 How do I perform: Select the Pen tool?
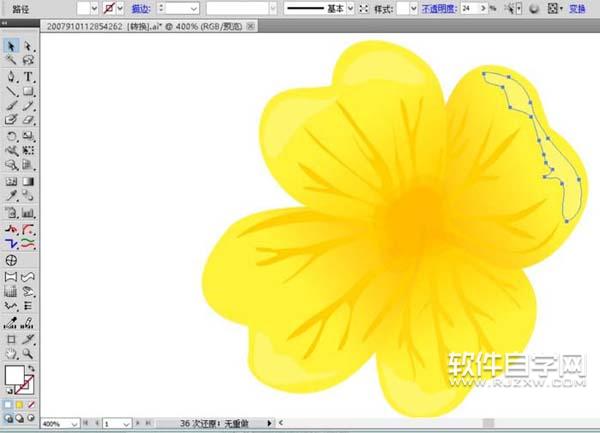(11, 76)
